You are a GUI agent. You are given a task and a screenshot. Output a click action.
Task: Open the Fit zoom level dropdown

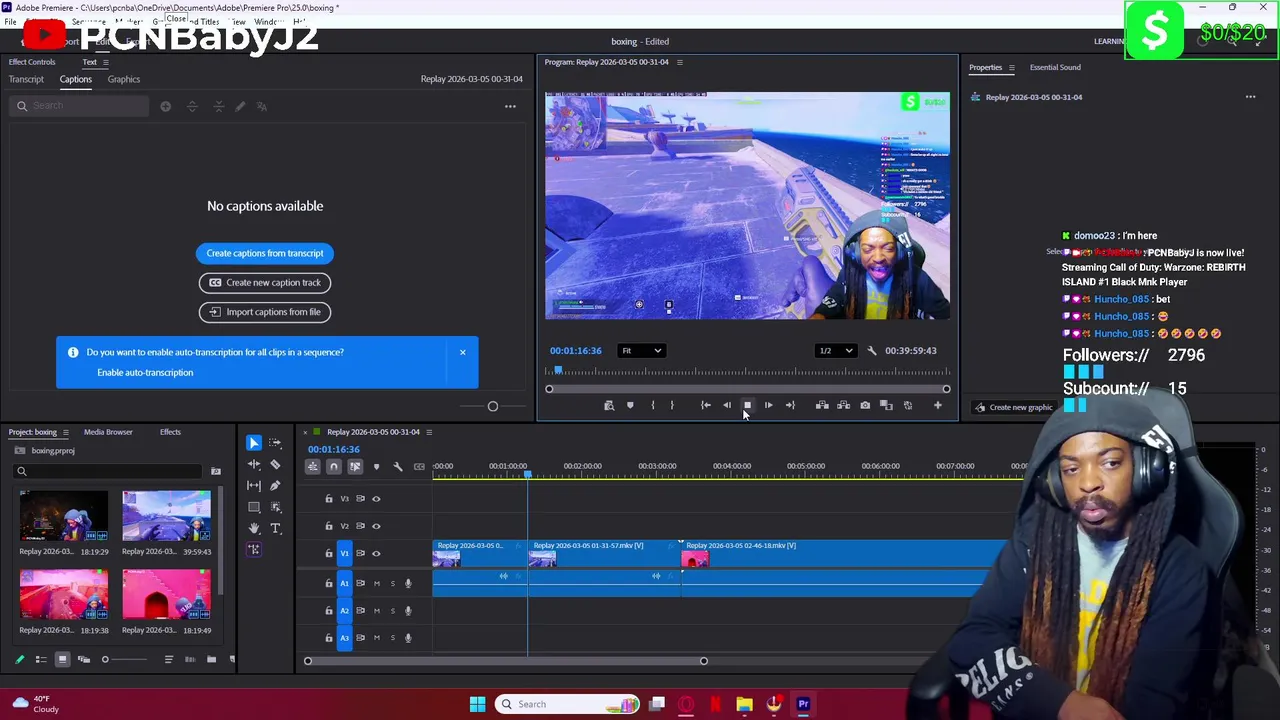(x=641, y=351)
